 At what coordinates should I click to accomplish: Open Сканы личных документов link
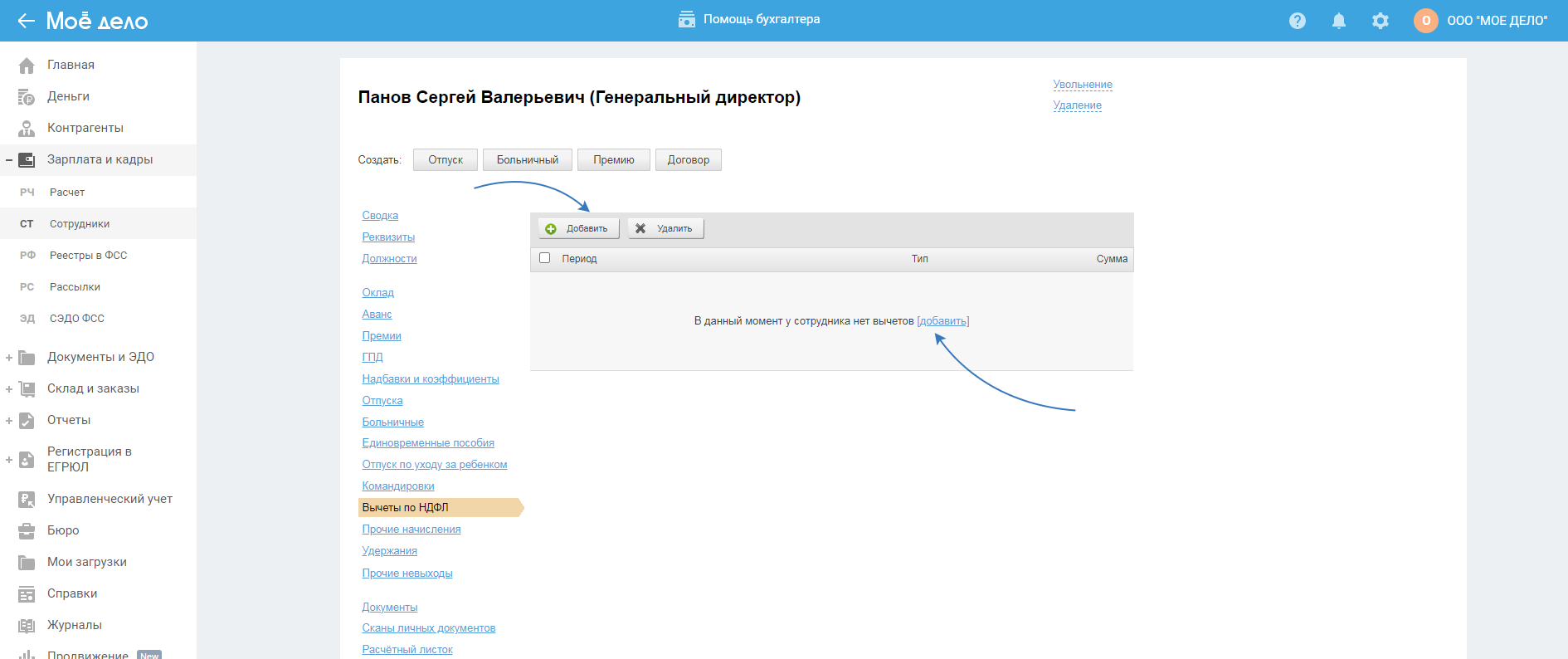pyautogui.click(x=429, y=627)
